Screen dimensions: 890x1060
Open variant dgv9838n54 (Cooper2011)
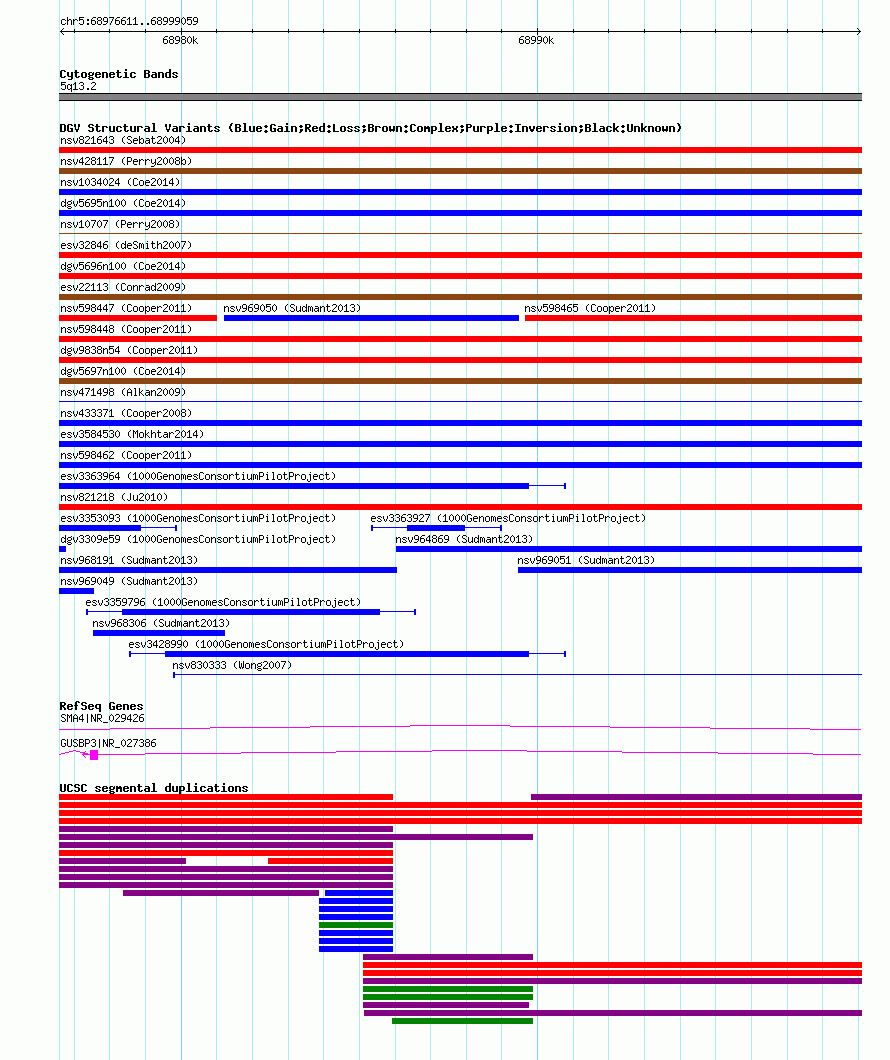(x=129, y=350)
